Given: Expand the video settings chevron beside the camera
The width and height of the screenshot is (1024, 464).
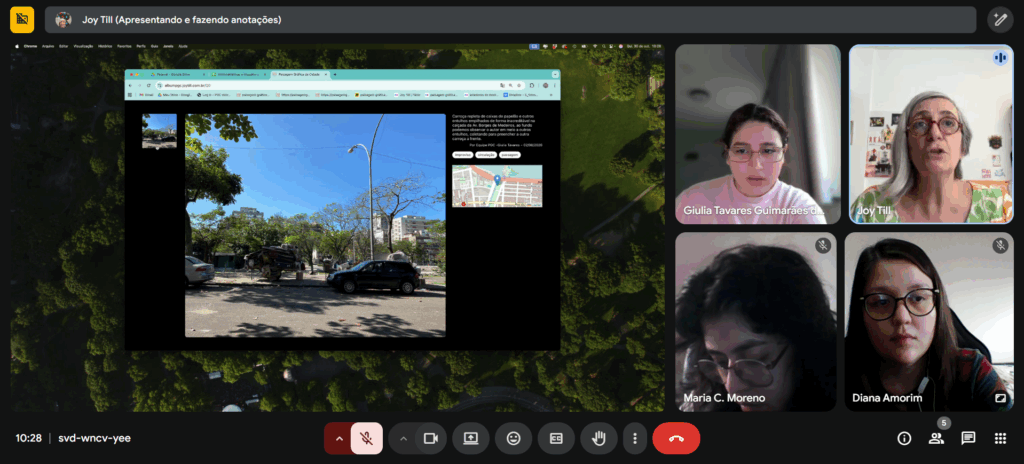Looking at the screenshot, I should click(403, 438).
